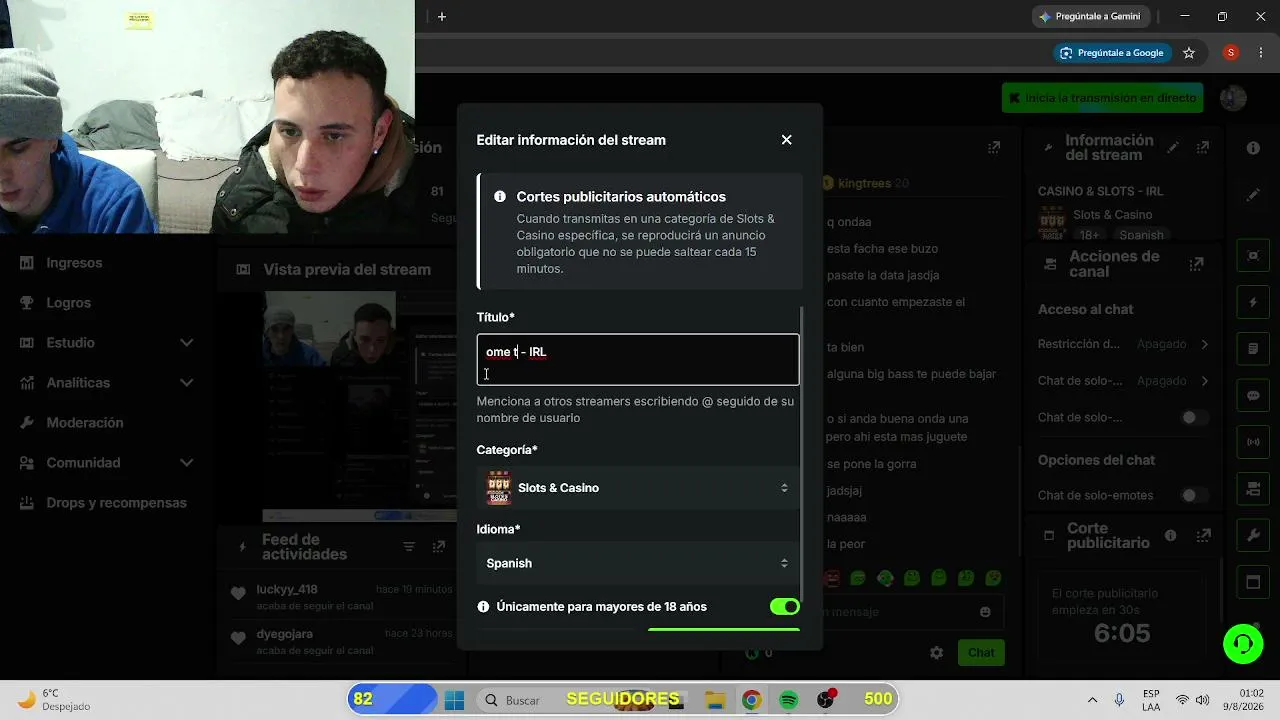This screenshot has width=1280, height=720.
Task: Expand the Analíticas chevron
Action: pos(186,383)
